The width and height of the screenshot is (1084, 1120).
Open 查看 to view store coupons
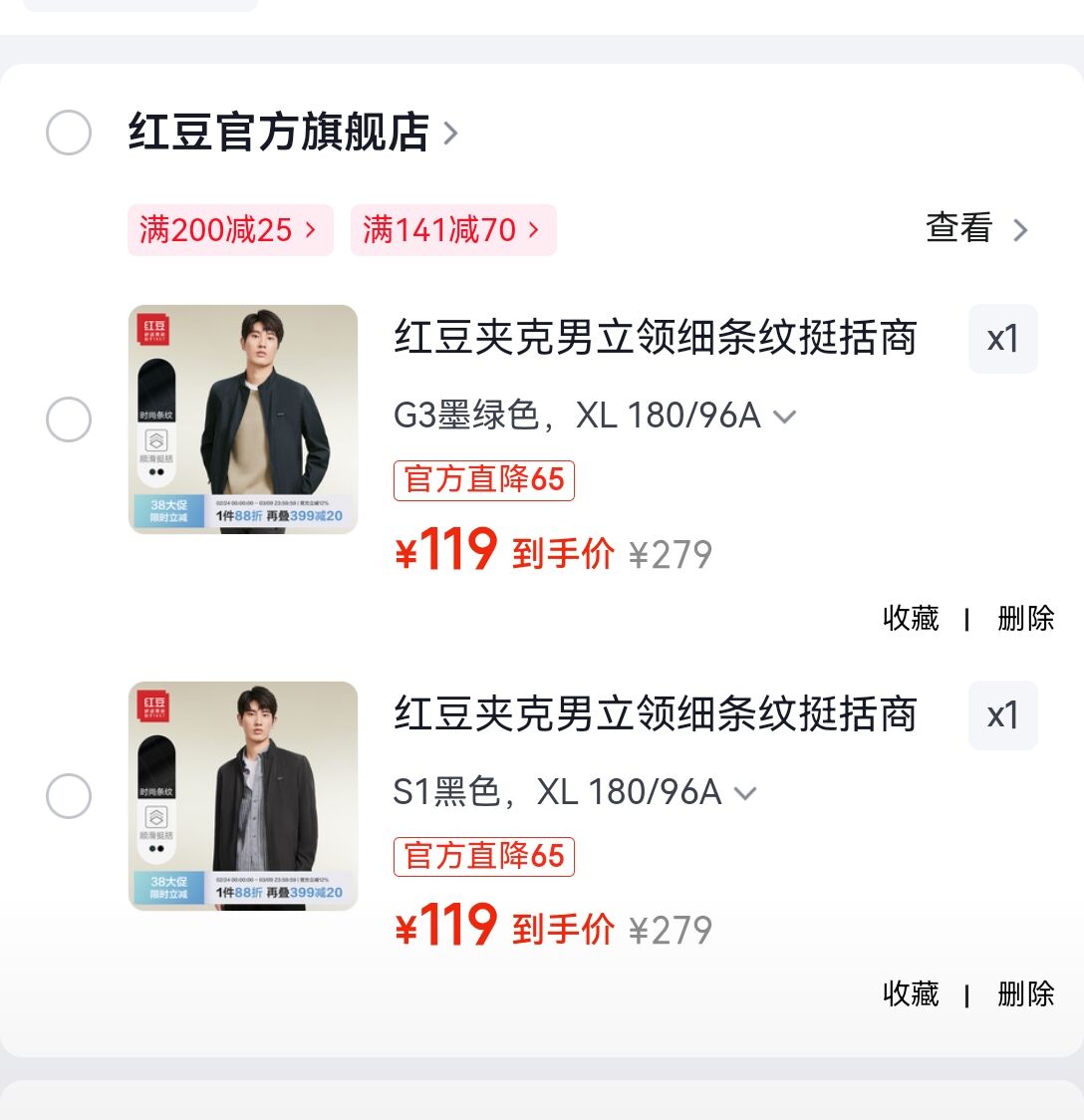point(958,228)
